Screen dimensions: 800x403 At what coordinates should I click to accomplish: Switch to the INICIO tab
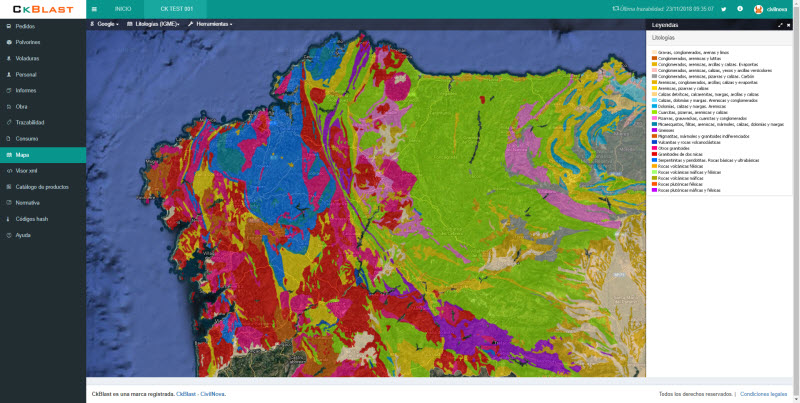(x=123, y=8)
